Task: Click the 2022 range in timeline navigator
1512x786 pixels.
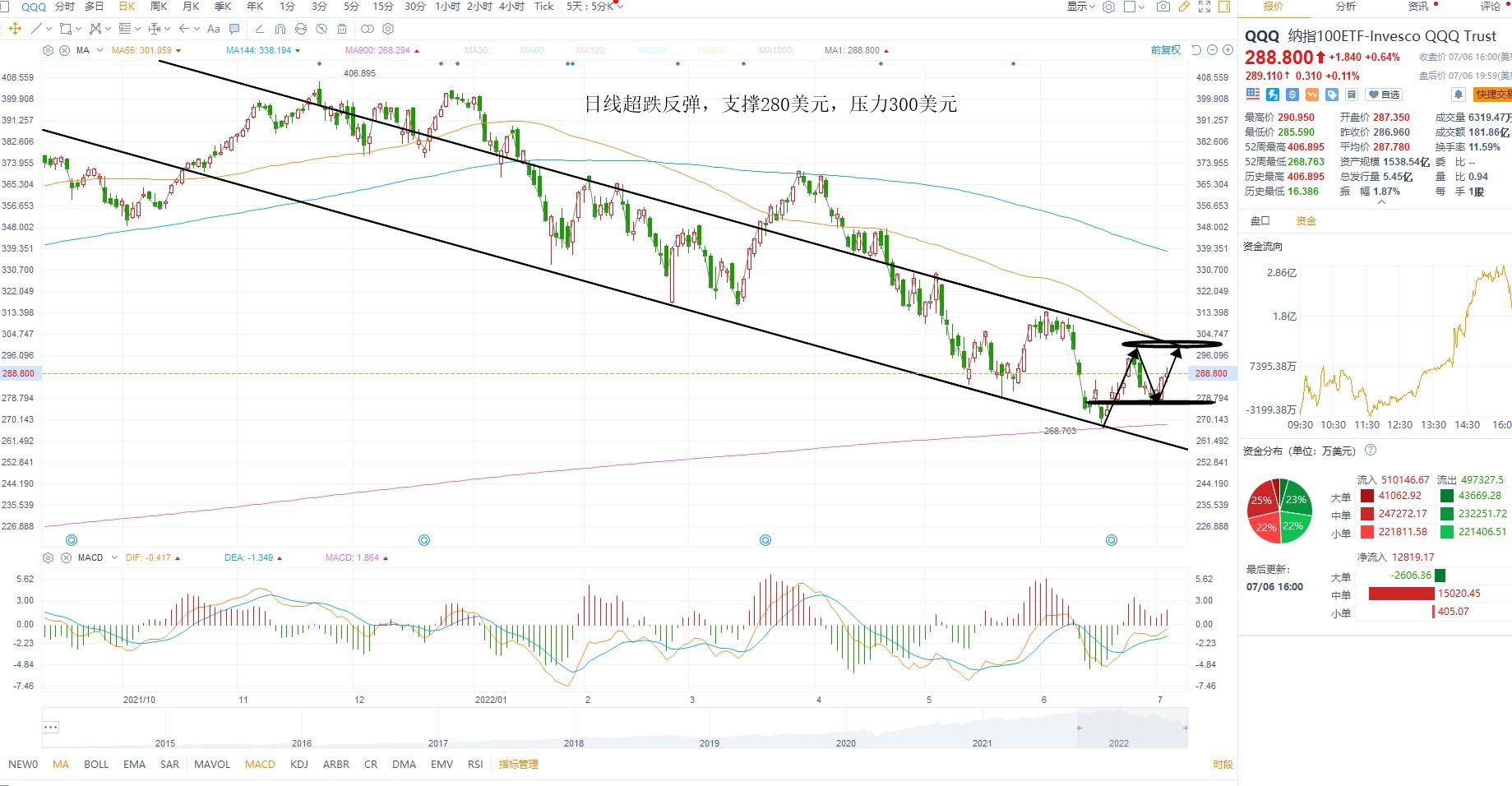Action: coord(1119,743)
